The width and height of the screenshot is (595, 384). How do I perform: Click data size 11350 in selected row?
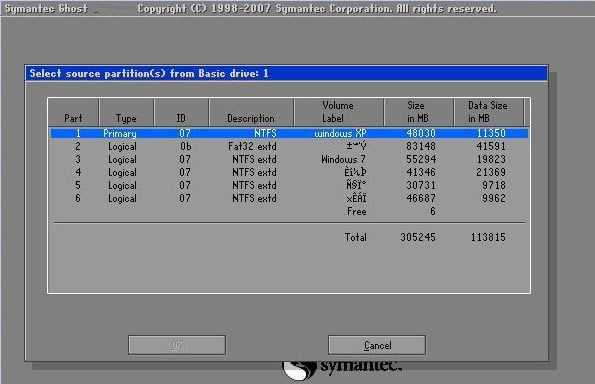[491, 133]
